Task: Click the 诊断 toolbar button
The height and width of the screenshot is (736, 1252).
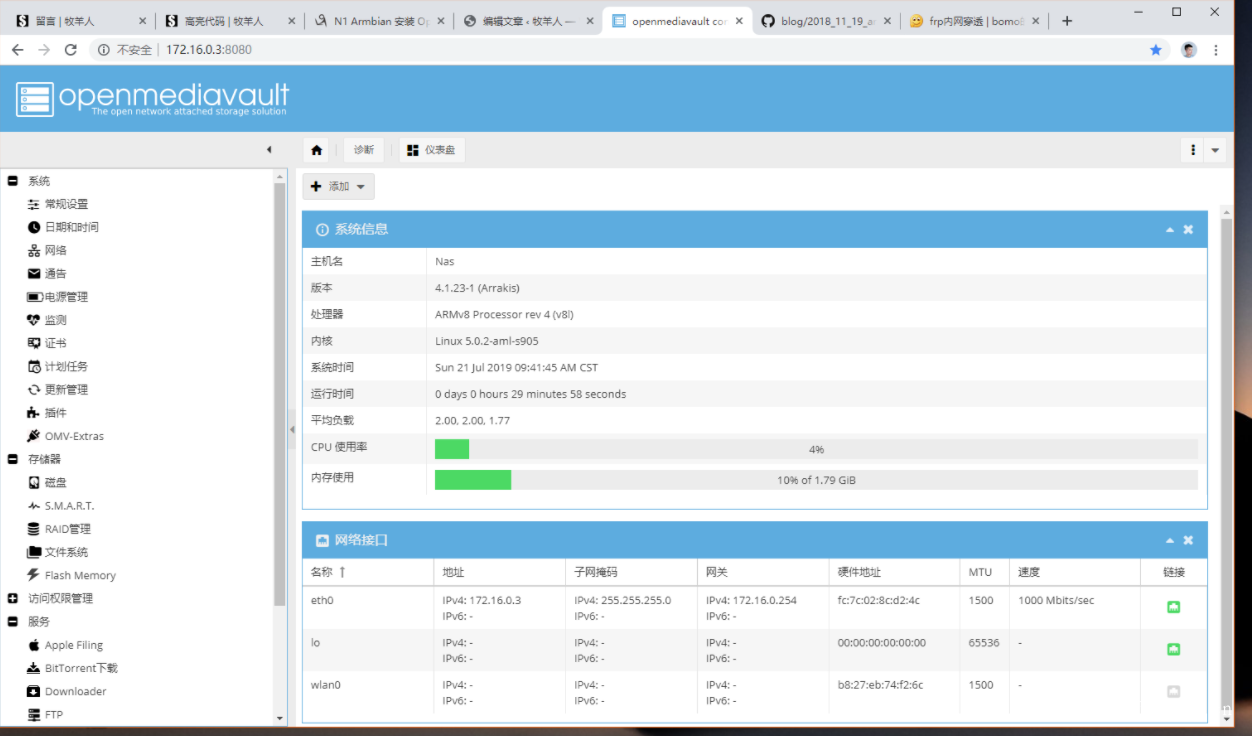Action: 363,150
